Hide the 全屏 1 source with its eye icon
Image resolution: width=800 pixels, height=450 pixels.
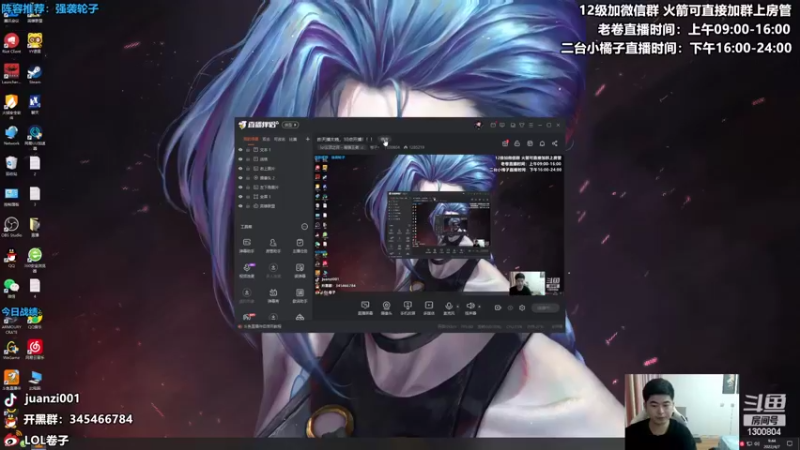click(240, 196)
